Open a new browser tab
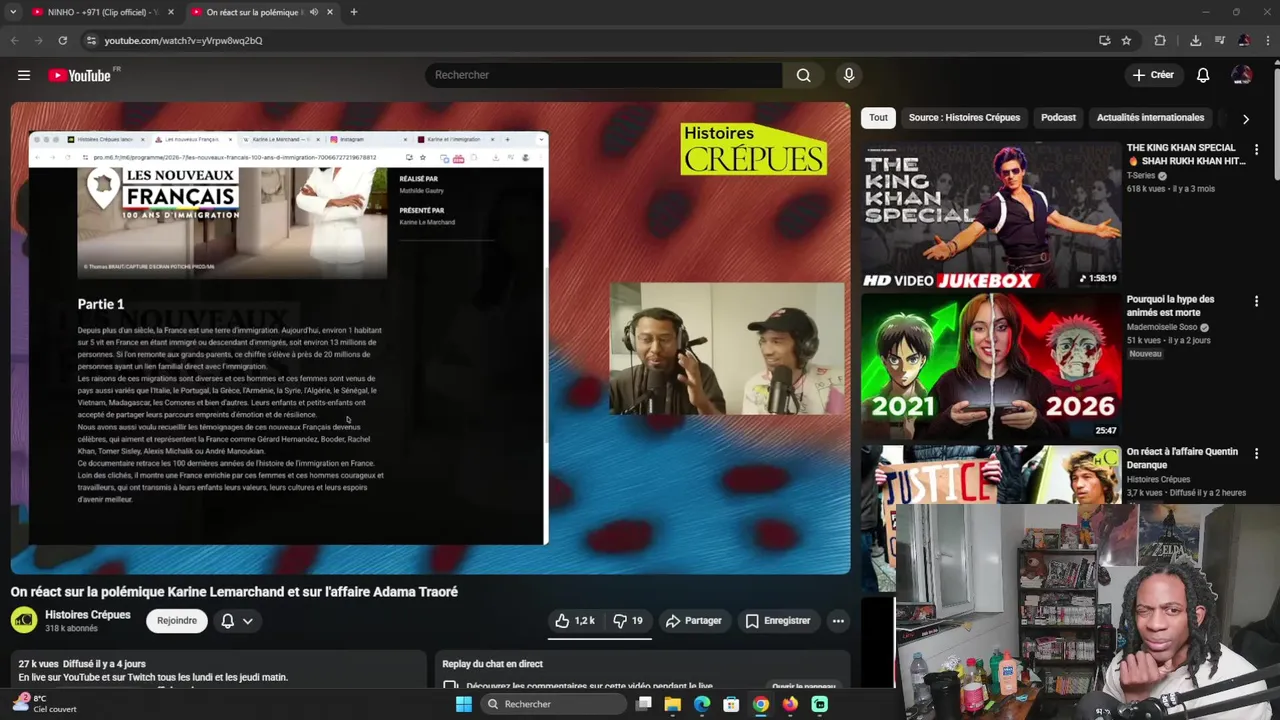This screenshot has width=1280, height=720. [353, 12]
